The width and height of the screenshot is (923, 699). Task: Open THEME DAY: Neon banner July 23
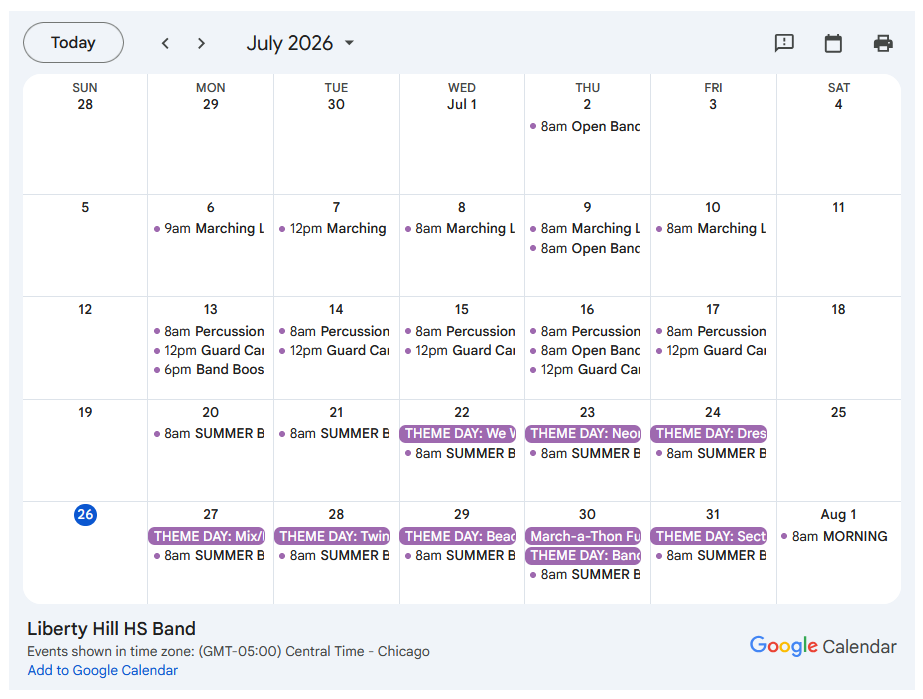pyautogui.click(x=583, y=433)
